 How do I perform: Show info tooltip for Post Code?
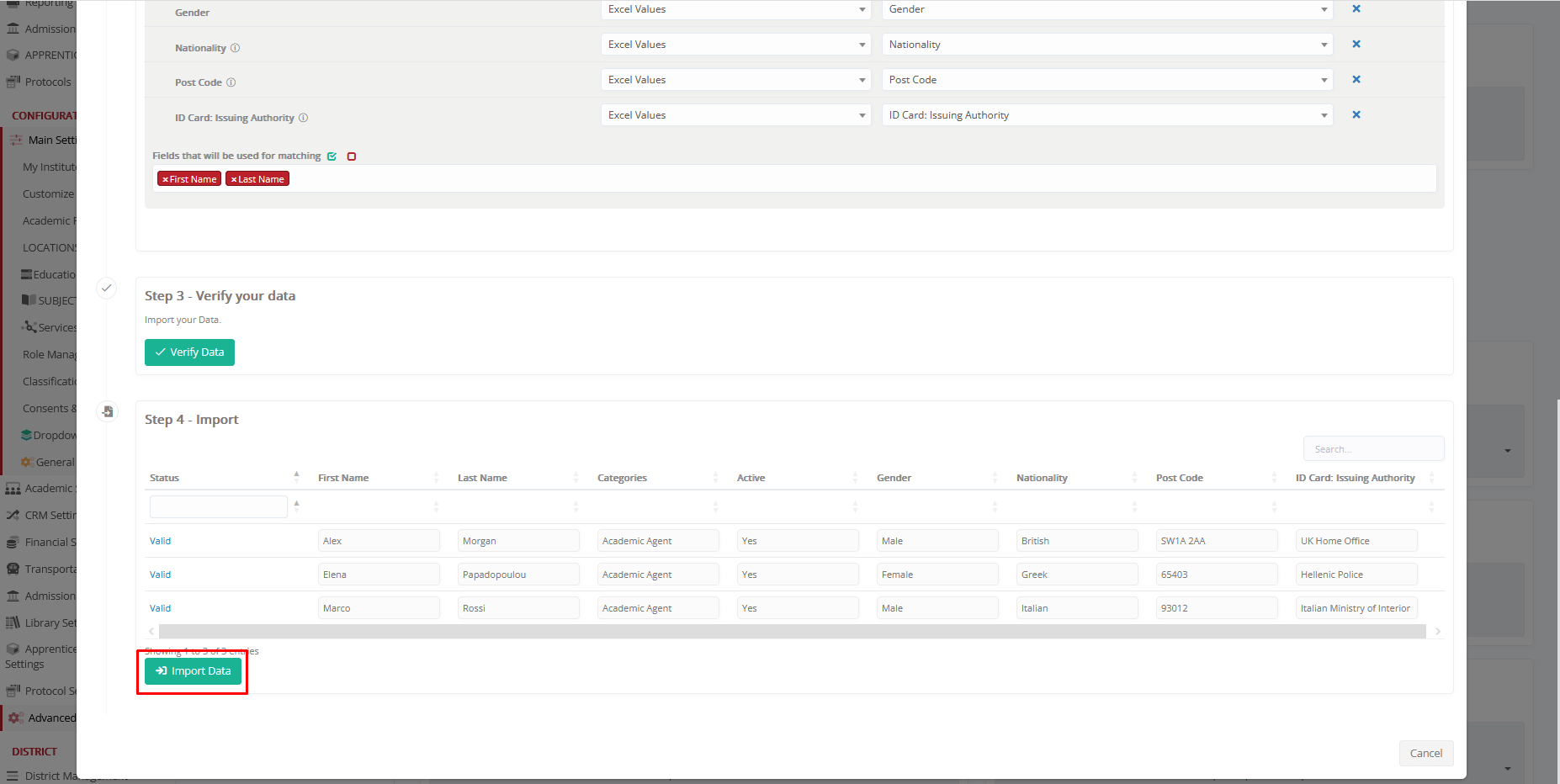click(231, 82)
